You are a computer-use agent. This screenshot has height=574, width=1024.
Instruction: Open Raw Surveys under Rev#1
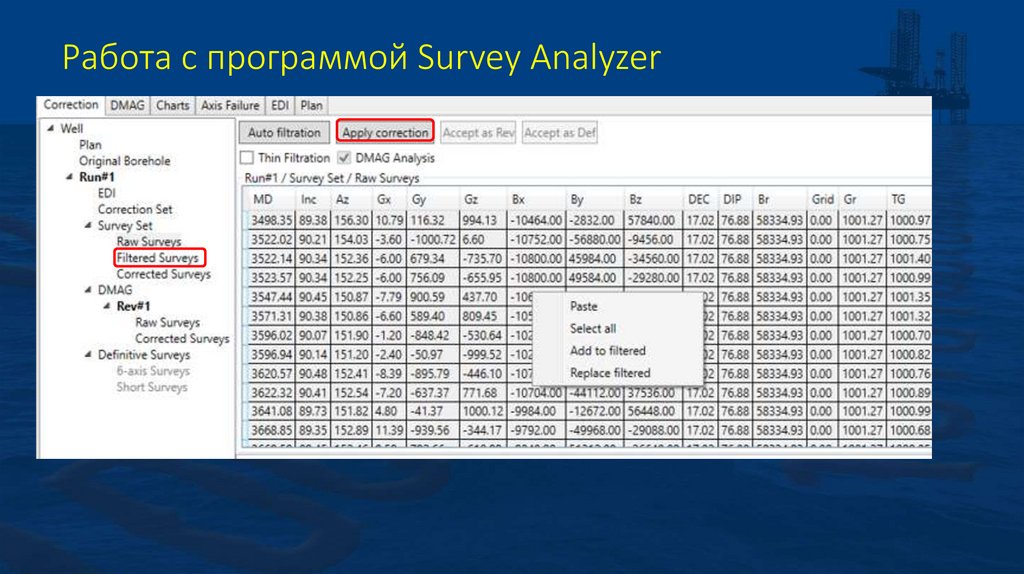(x=167, y=323)
